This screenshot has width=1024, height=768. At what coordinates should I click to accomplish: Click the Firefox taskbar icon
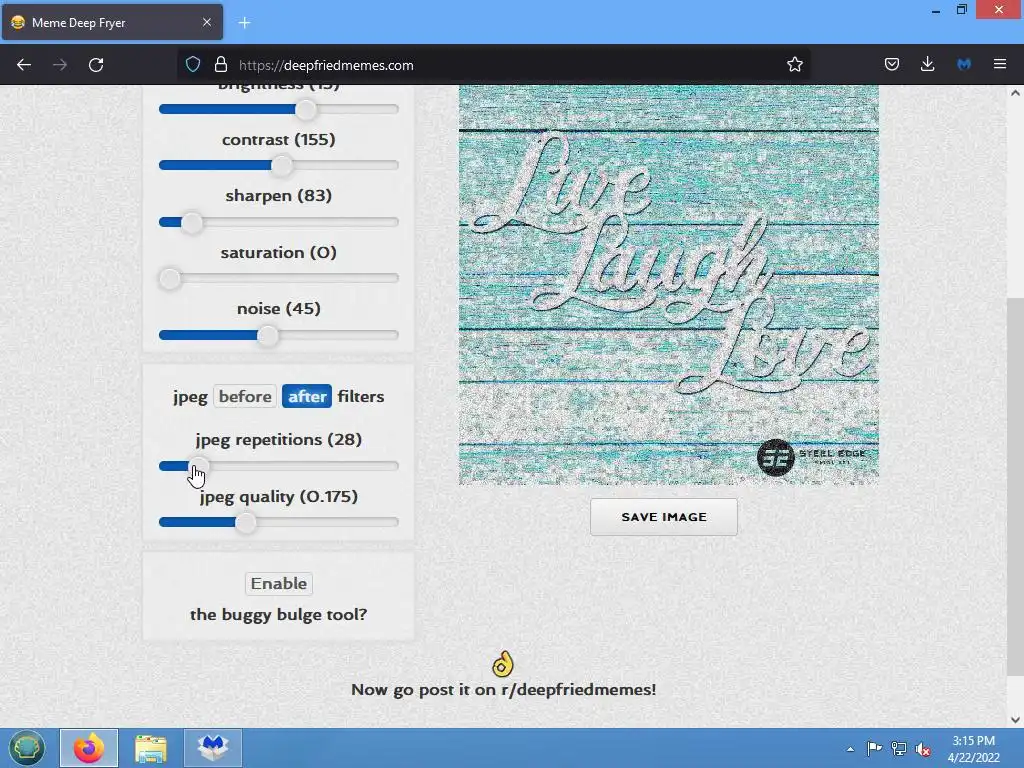click(x=89, y=748)
